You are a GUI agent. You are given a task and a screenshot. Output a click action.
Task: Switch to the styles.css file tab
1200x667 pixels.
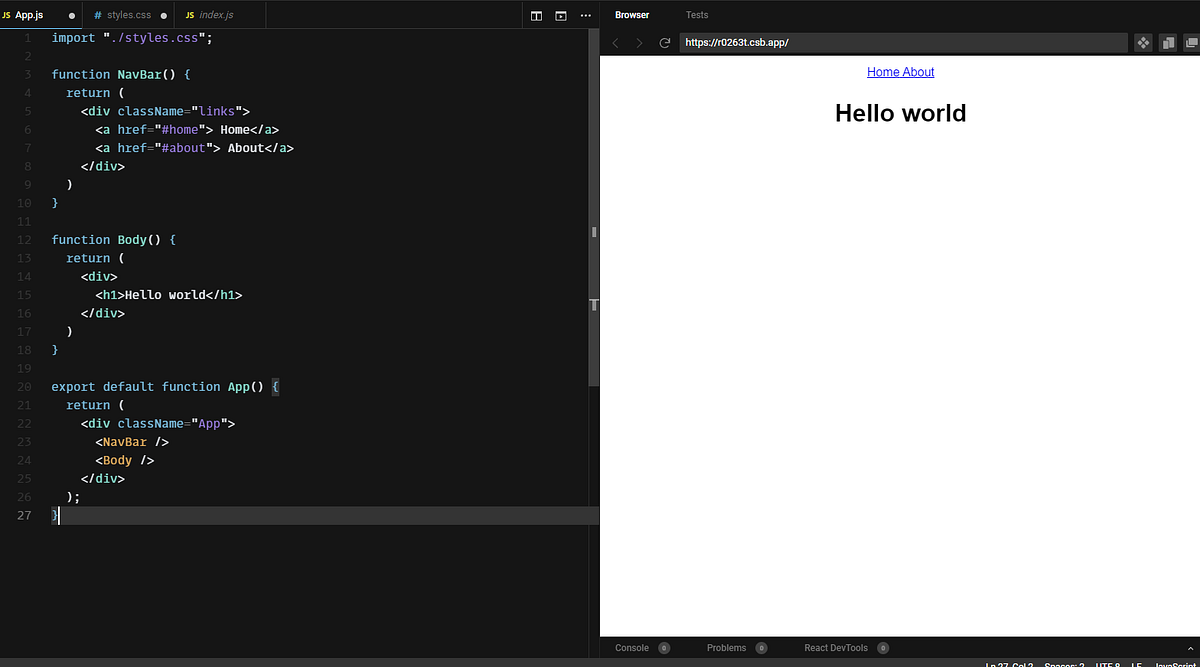click(x=130, y=15)
